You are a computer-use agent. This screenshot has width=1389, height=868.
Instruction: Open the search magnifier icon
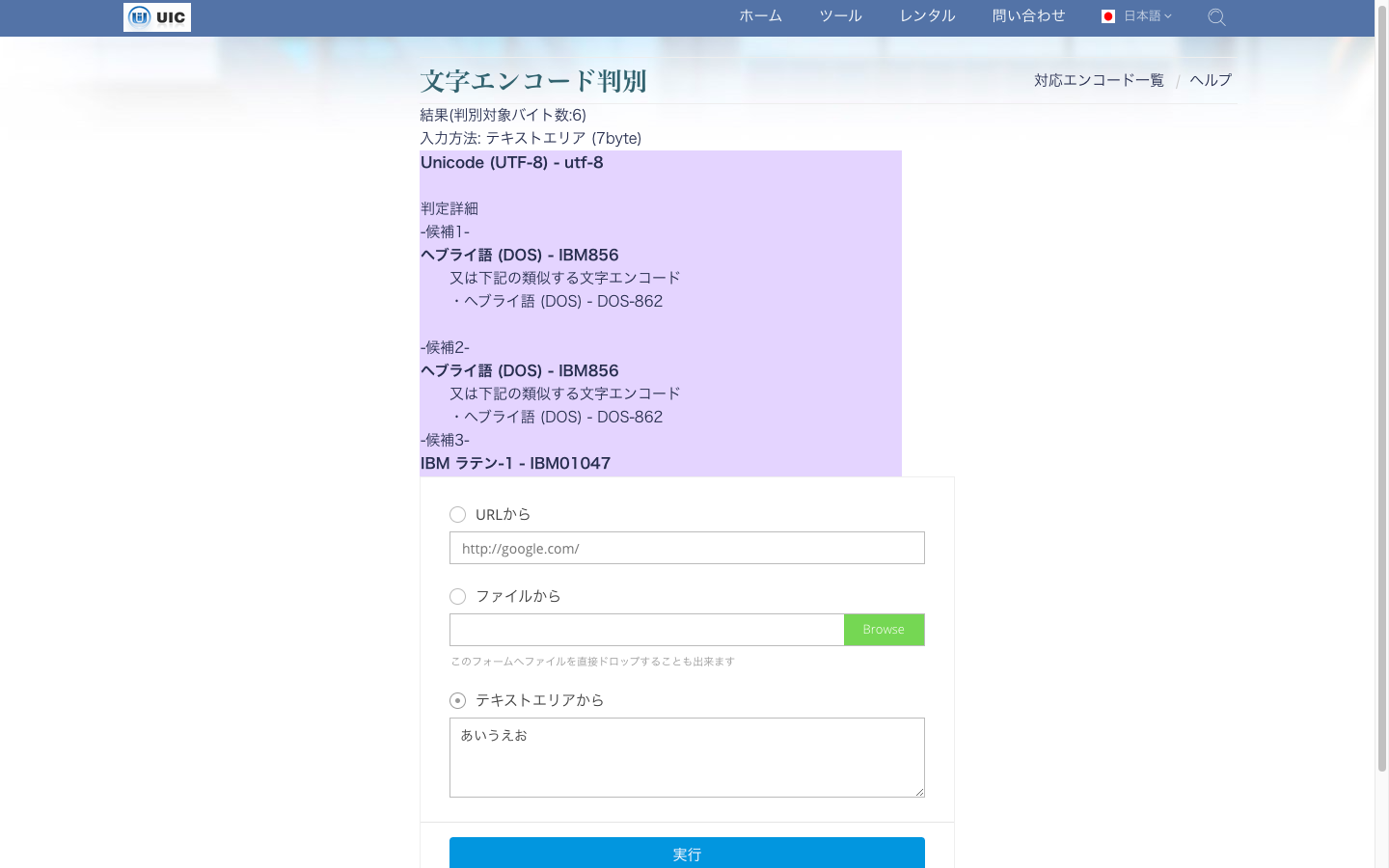point(1216,17)
